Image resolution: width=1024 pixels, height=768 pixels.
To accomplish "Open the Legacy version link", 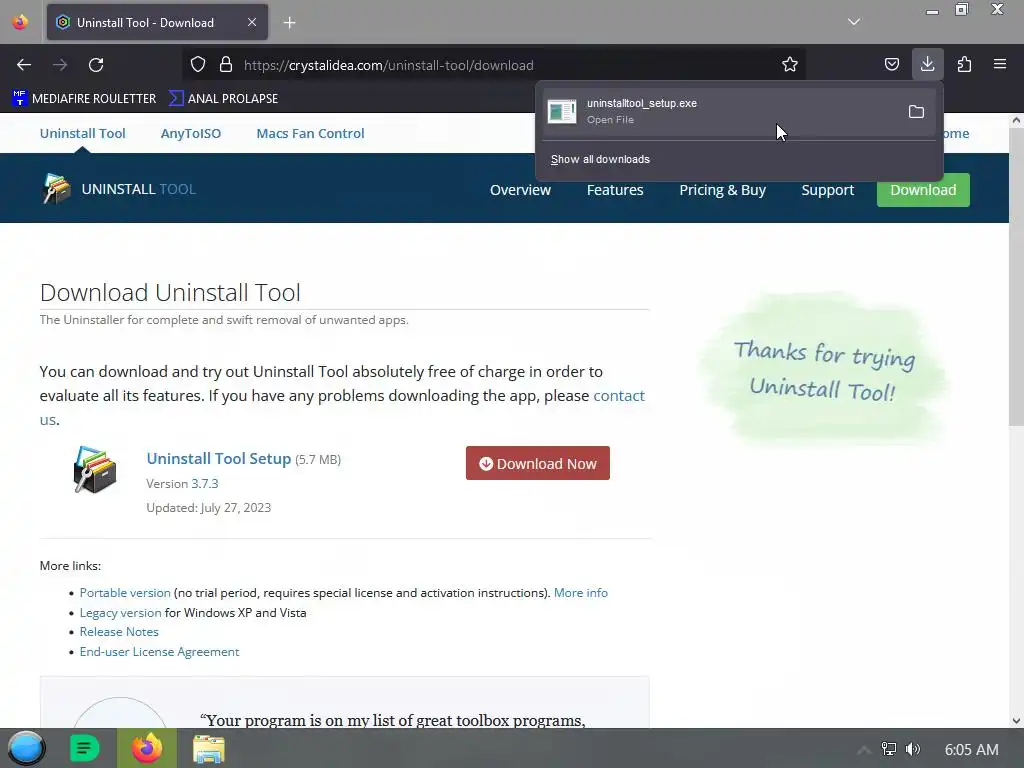I will click(120, 613).
